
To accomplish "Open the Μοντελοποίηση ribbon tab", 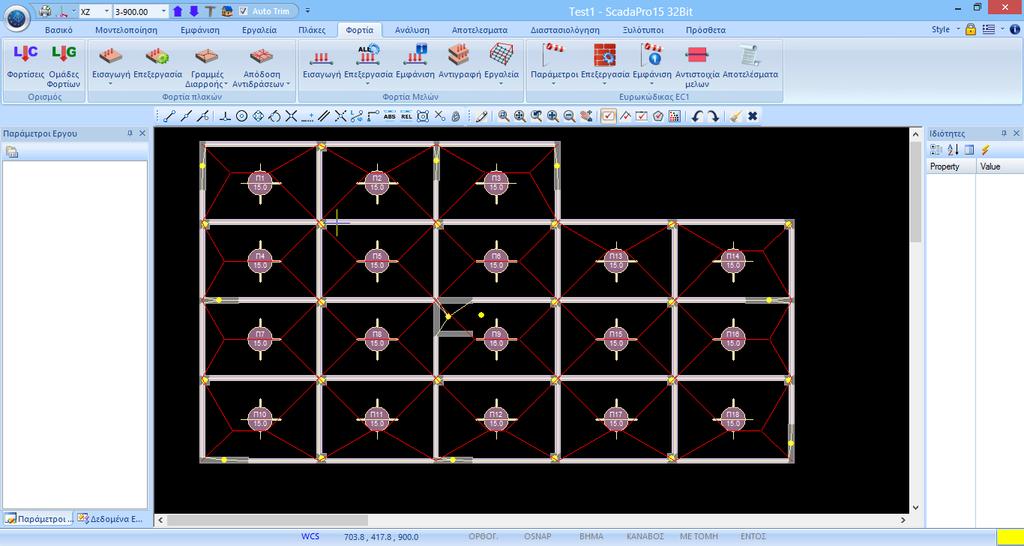I will (126, 30).
